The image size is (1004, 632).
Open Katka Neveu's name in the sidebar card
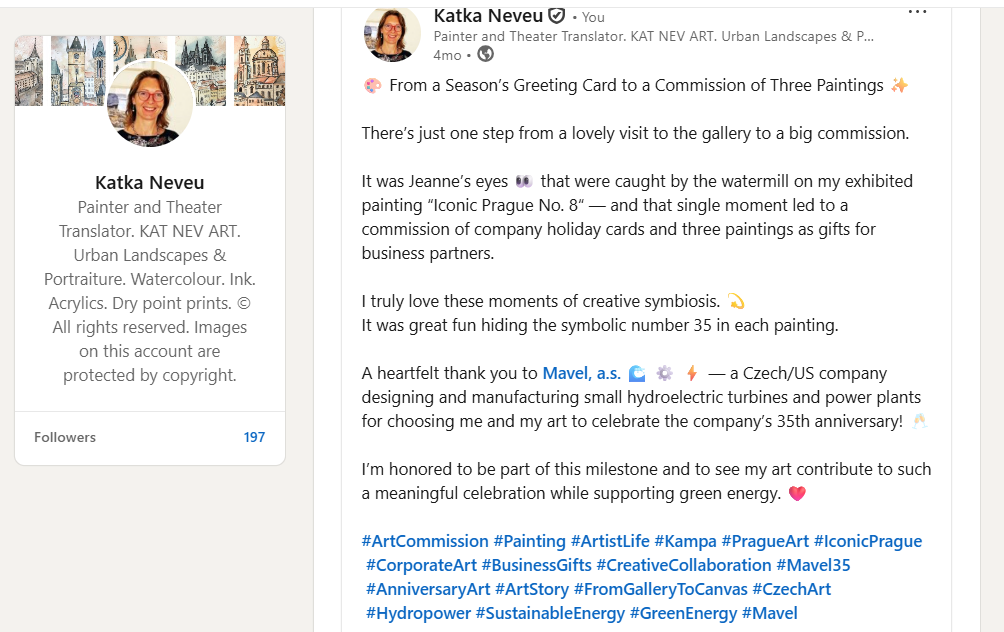(x=149, y=182)
